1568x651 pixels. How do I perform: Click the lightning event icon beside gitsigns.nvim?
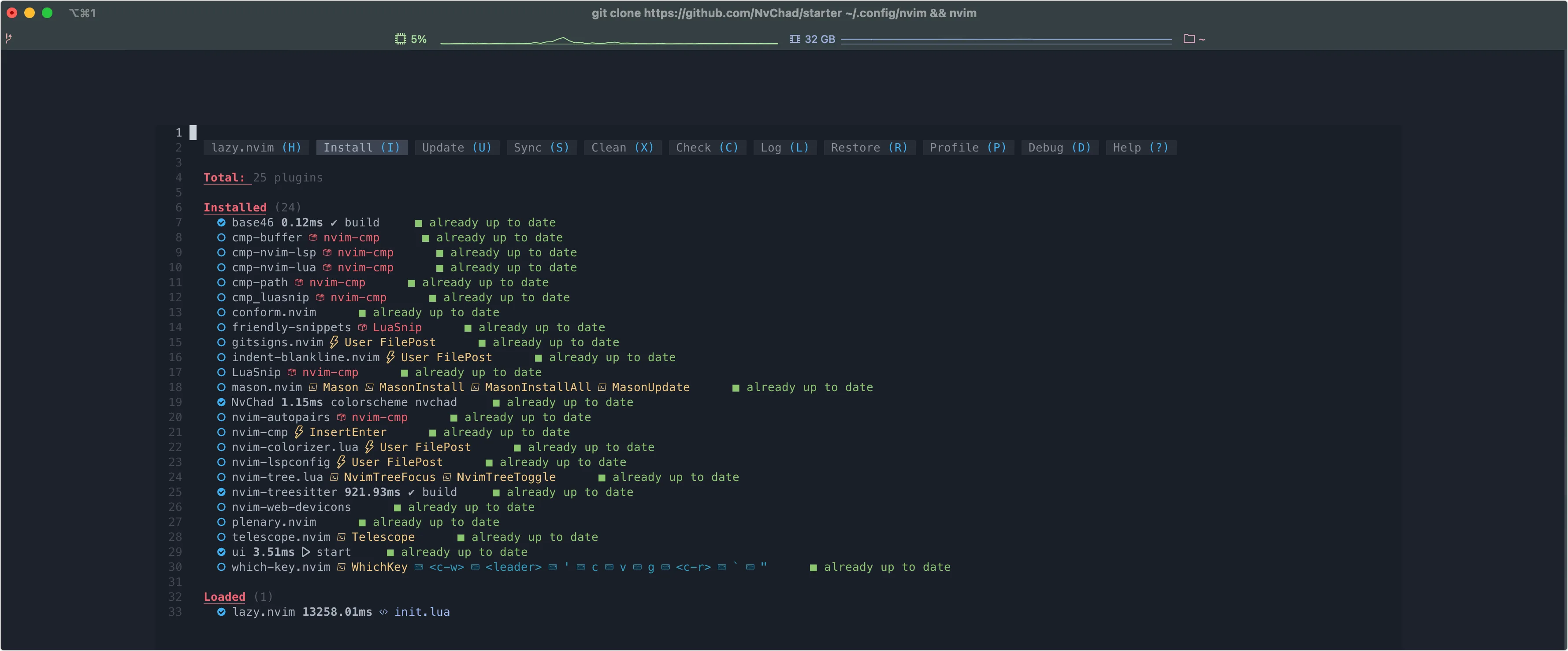pyautogui.click(x=334, y=343)
